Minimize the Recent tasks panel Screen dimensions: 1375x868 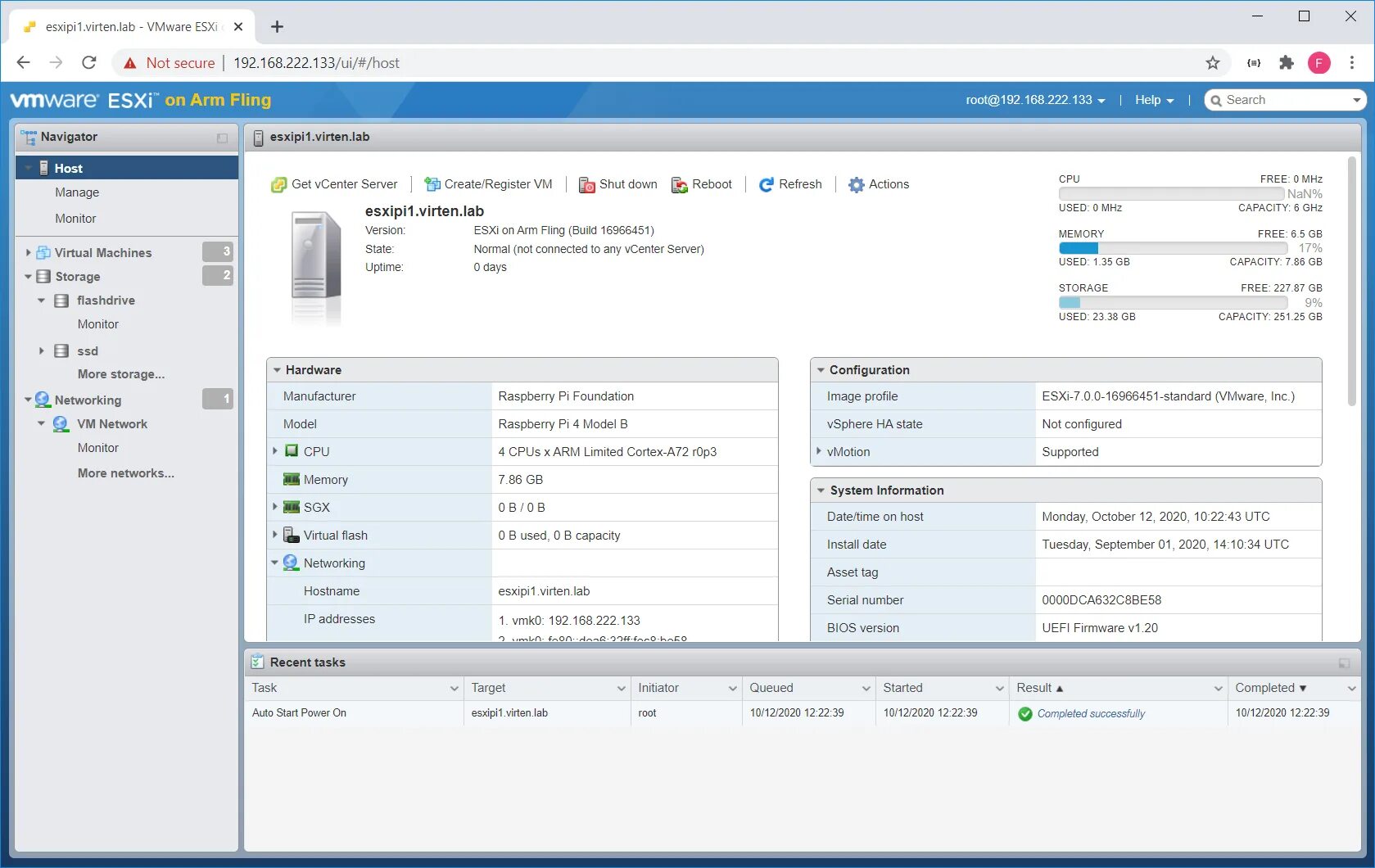click(1344, 663)
